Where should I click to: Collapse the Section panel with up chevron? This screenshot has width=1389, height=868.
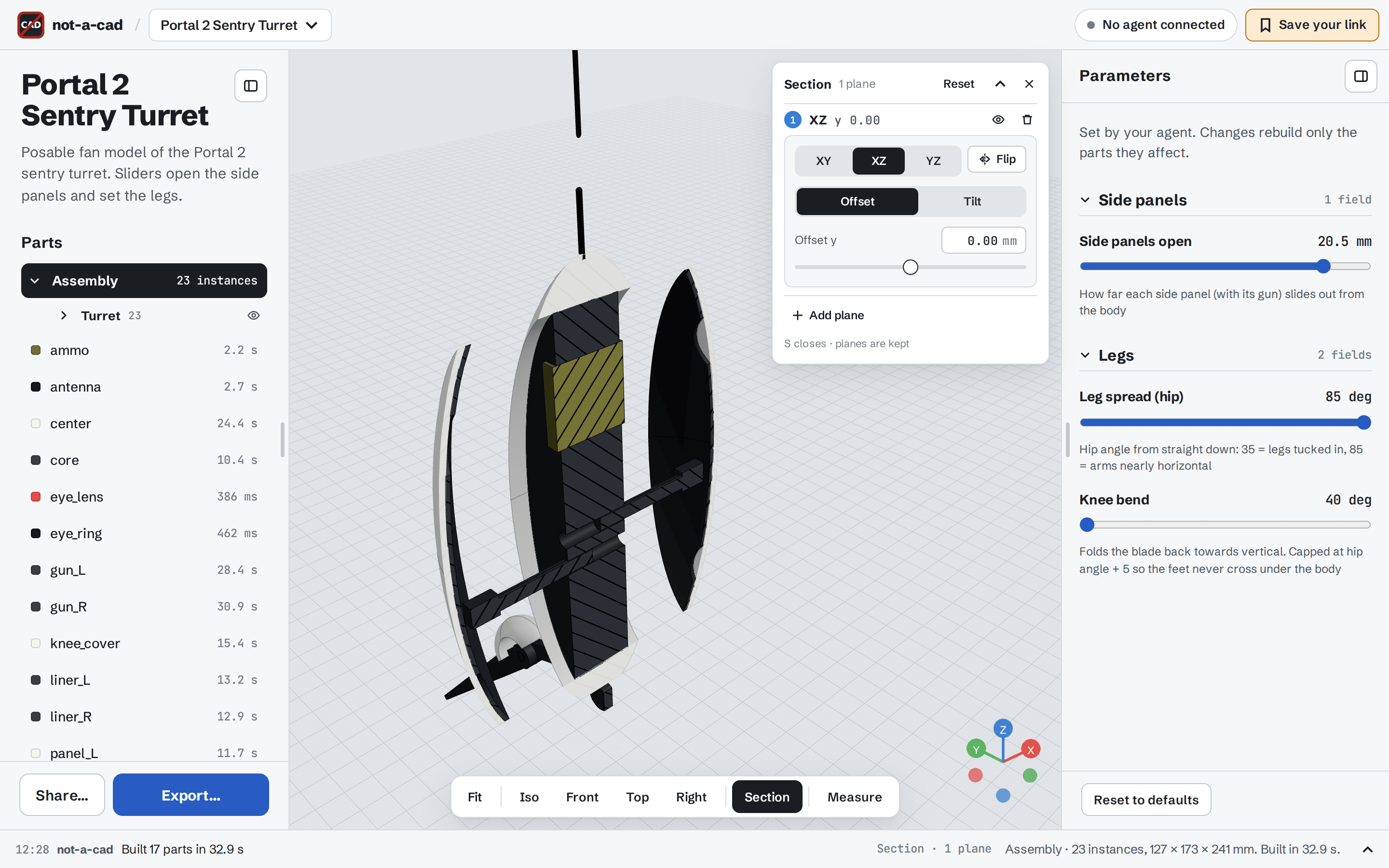[1000, 84]
